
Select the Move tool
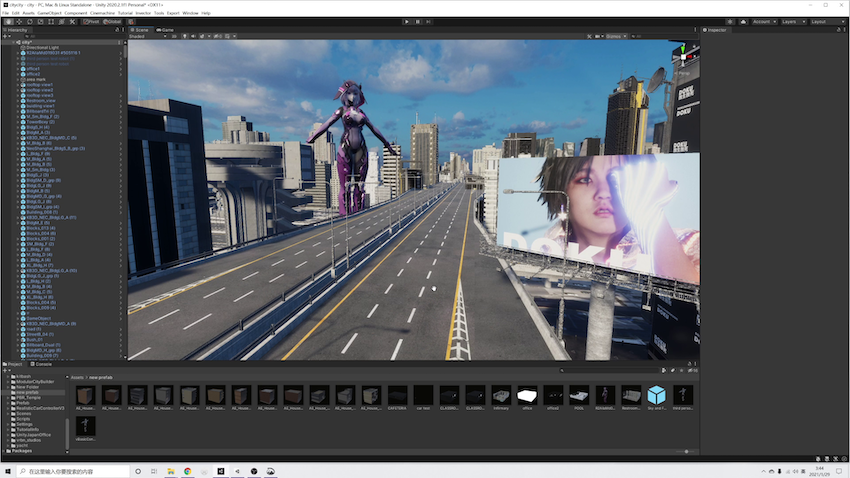tap(19, 21)
